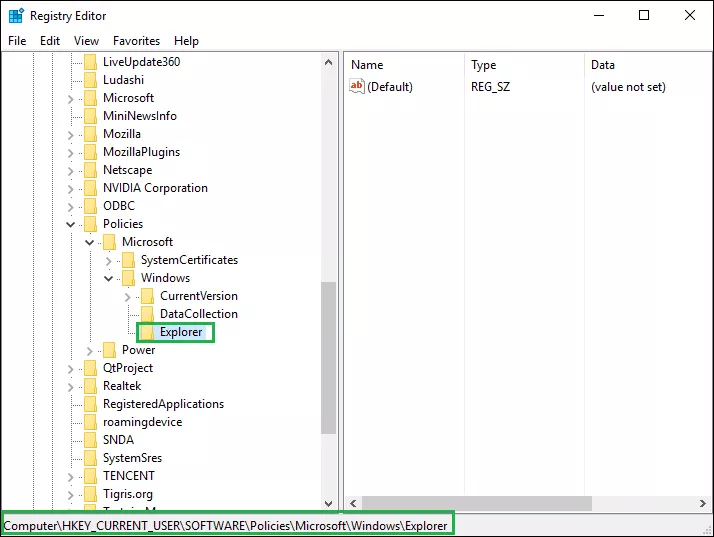Click the QtProject folder icon
Image resolution: width=714 pixels, height=537 pixels.
click(91, 368)
